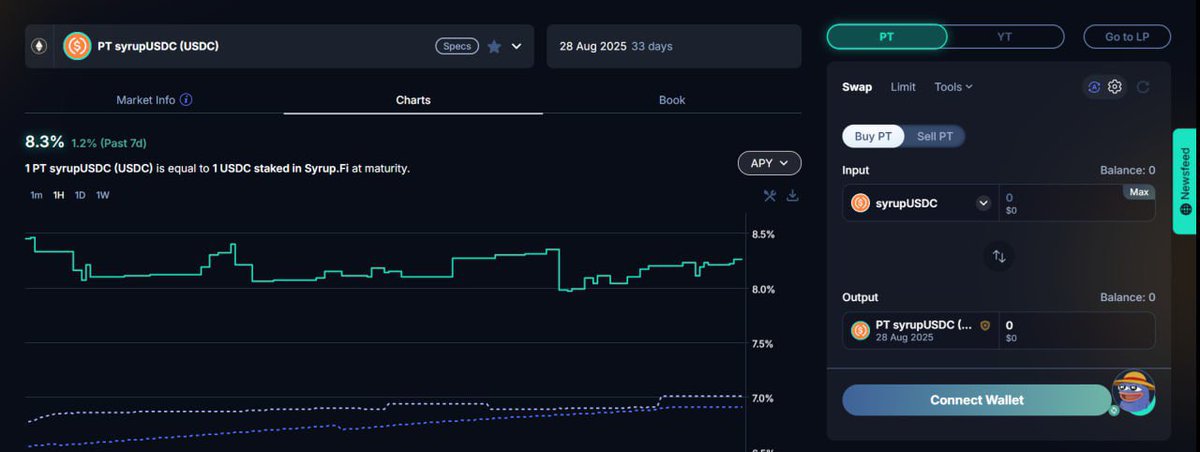Click the PT syrupUSDC (USDC) market title
1200x452 pixels.
pyautogui.click(x=158, y=46)
